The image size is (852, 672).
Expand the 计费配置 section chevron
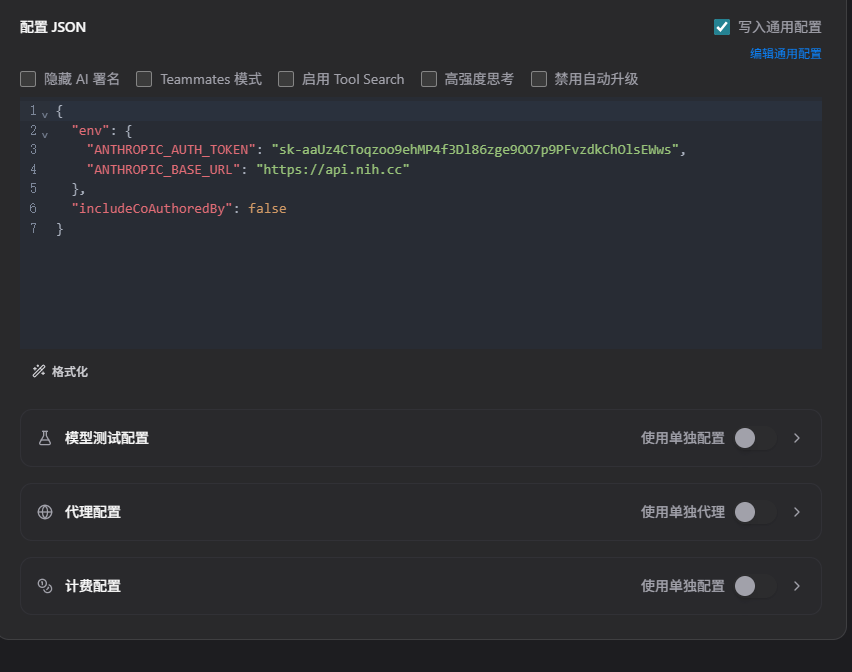click(797, 586)
